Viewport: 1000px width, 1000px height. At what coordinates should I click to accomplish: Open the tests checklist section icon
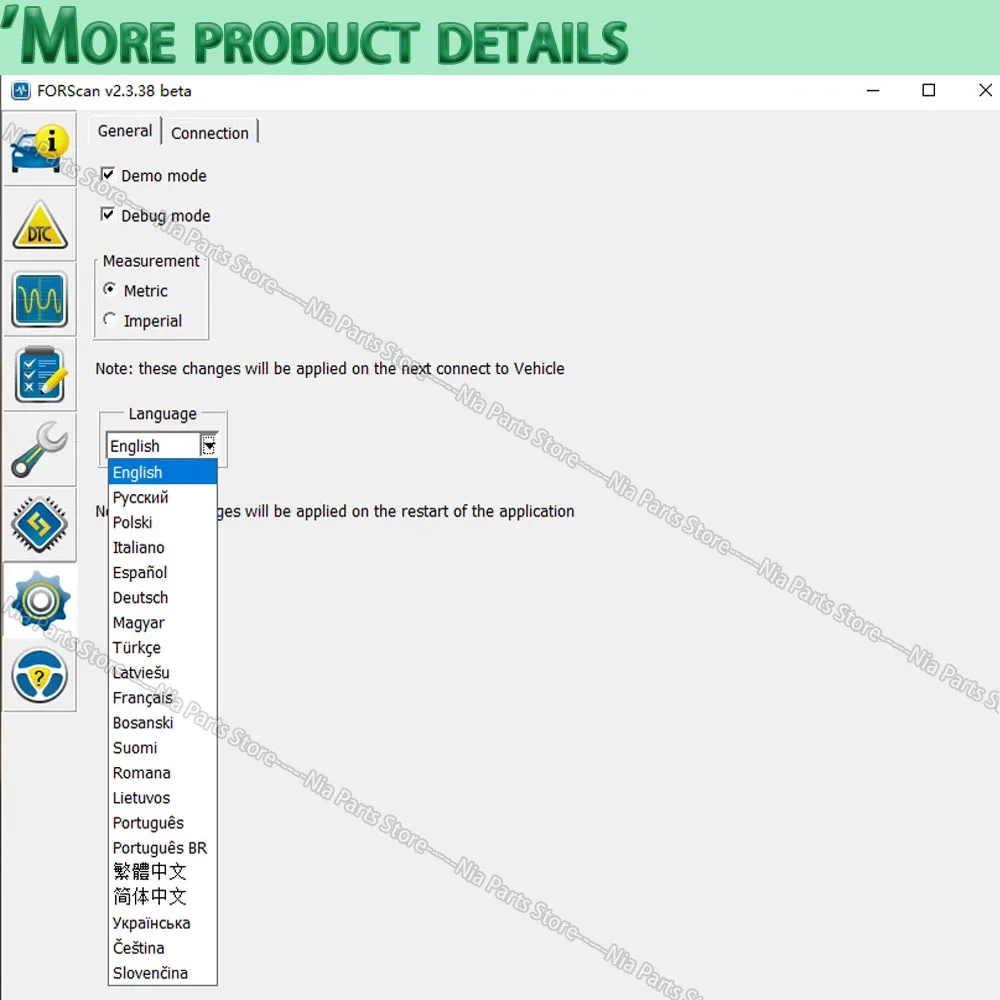(40, 374)
